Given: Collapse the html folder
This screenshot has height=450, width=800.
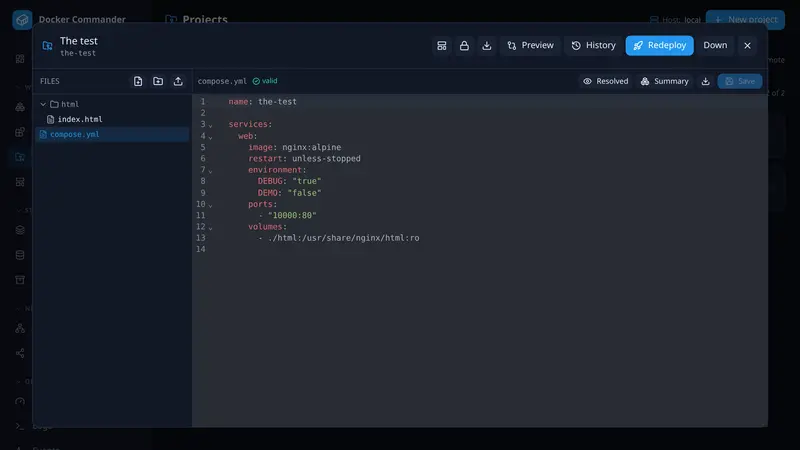Looking at the screenshot, I should 43,104.
